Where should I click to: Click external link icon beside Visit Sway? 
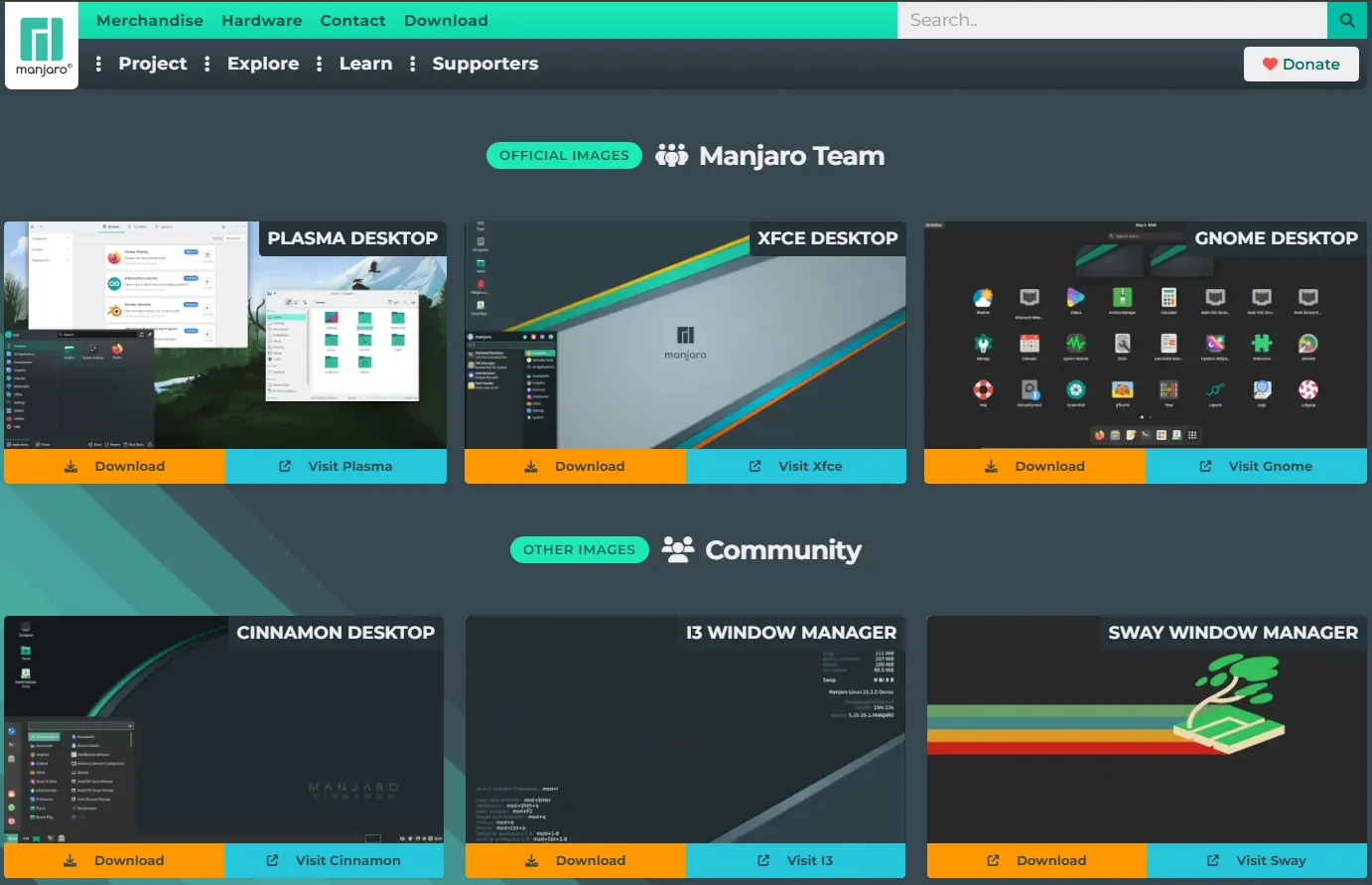[1212, 860]
